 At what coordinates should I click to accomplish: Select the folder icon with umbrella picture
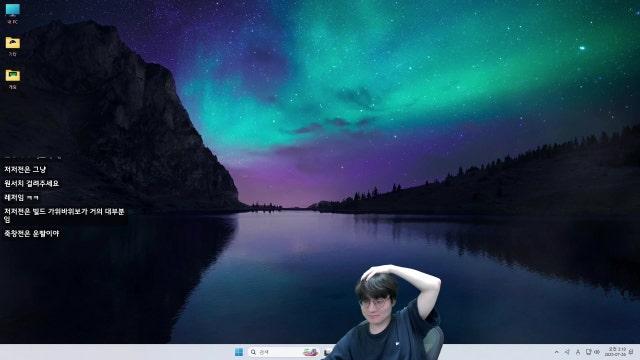[13, 46]
